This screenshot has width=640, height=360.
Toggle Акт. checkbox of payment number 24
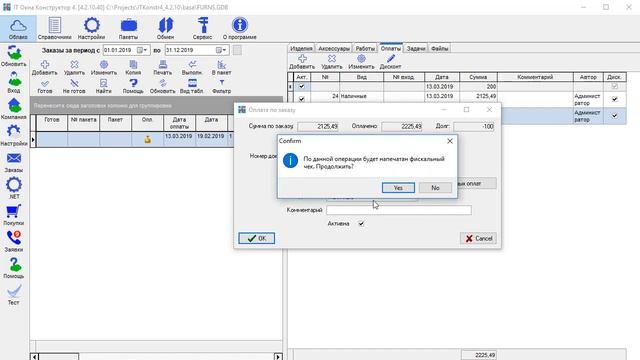click(302, 99)
